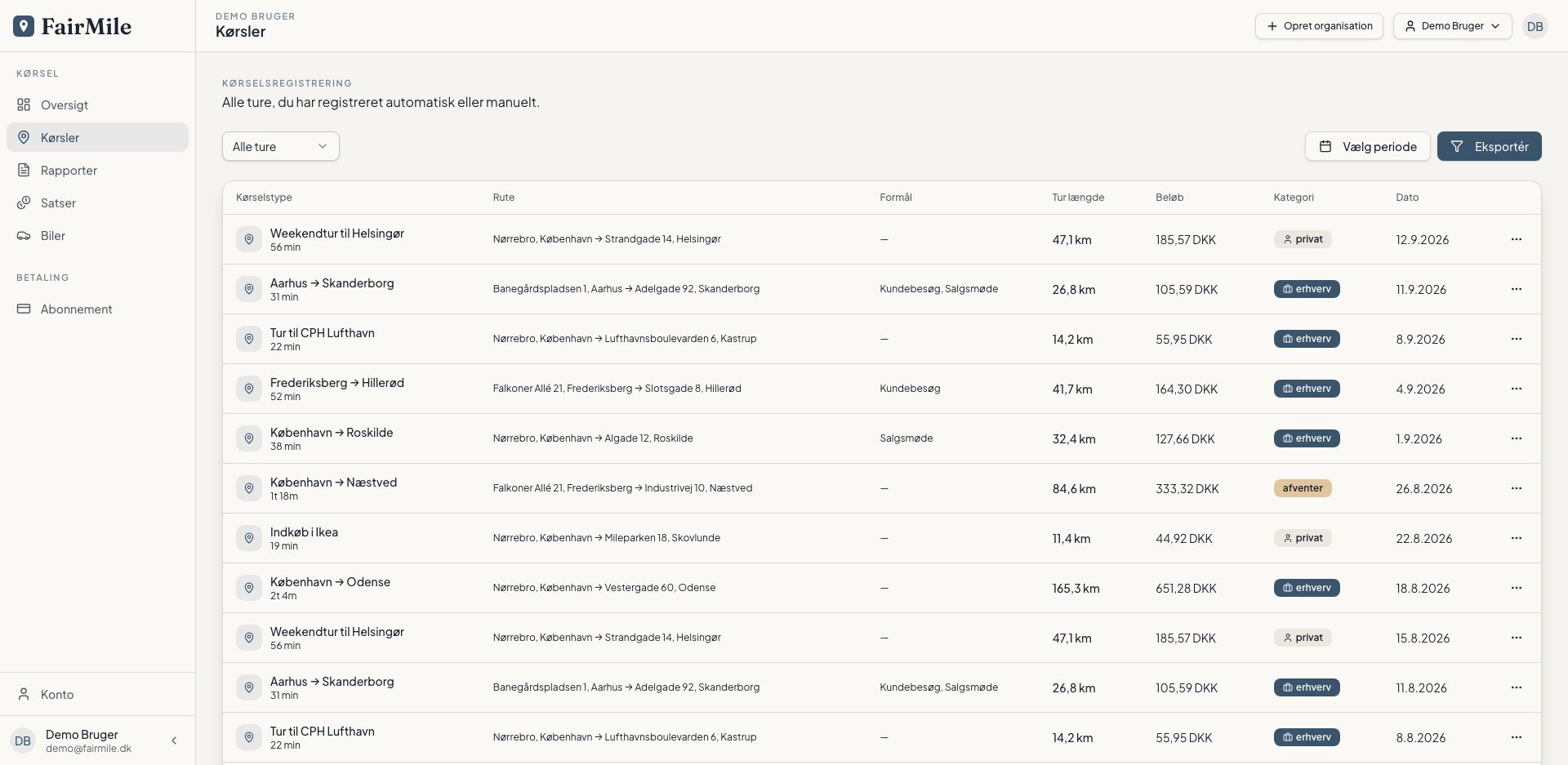Open more options for 8.9.2026 CPH Lufthavn trip

(x=1516, y=339)
